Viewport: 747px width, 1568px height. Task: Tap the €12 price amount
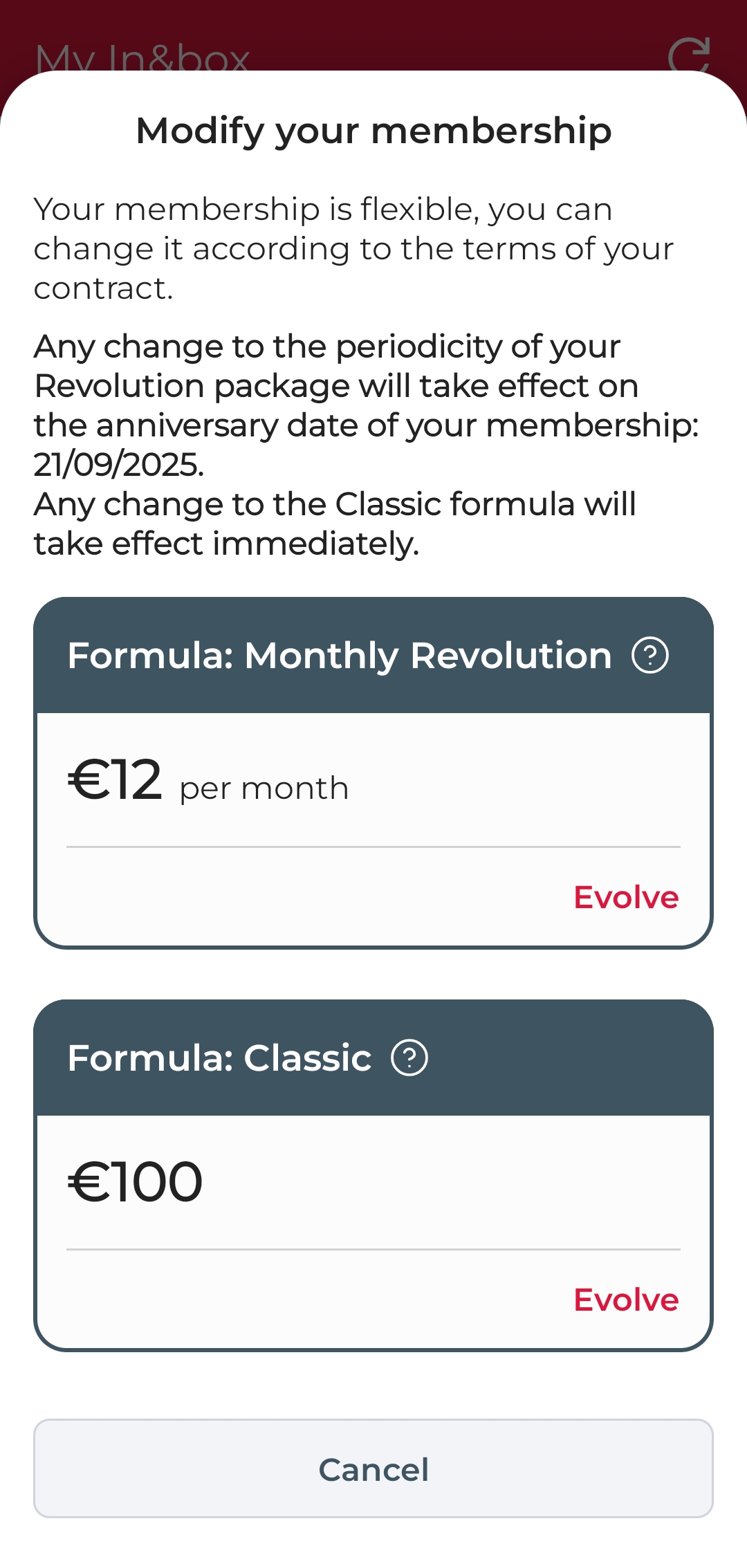[116, 780]
